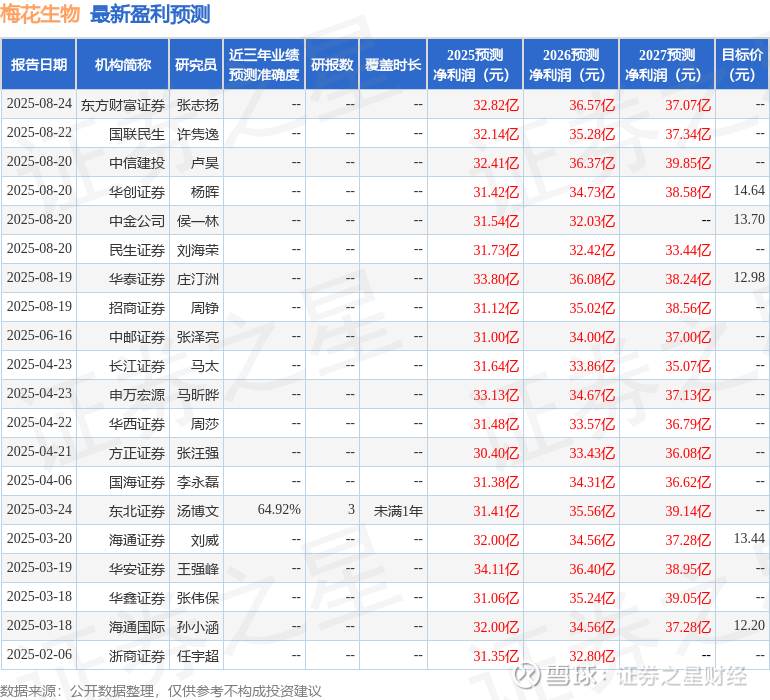This screenshot has height=700, width=770.
Task: Click the 研报数 column header
Action: 332,64
